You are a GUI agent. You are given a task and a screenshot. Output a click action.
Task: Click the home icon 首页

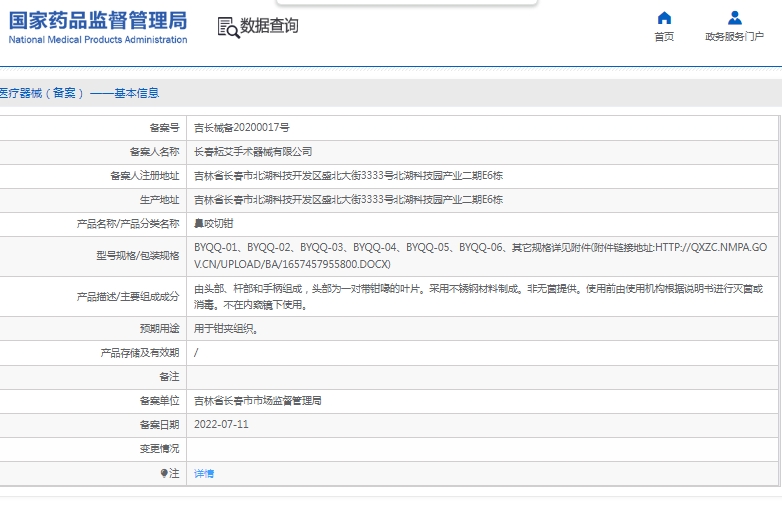pos(664,18)
